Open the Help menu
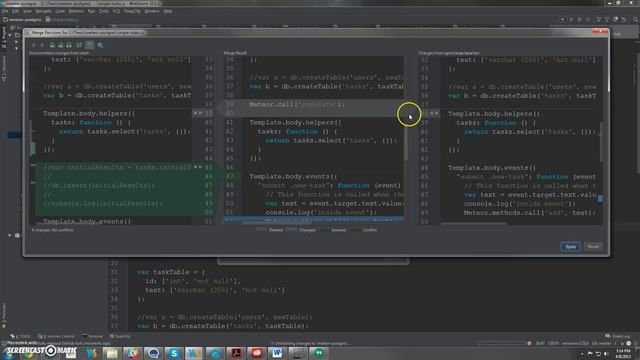This screenshot has width=640, height=360. click(x=168, y=11)
